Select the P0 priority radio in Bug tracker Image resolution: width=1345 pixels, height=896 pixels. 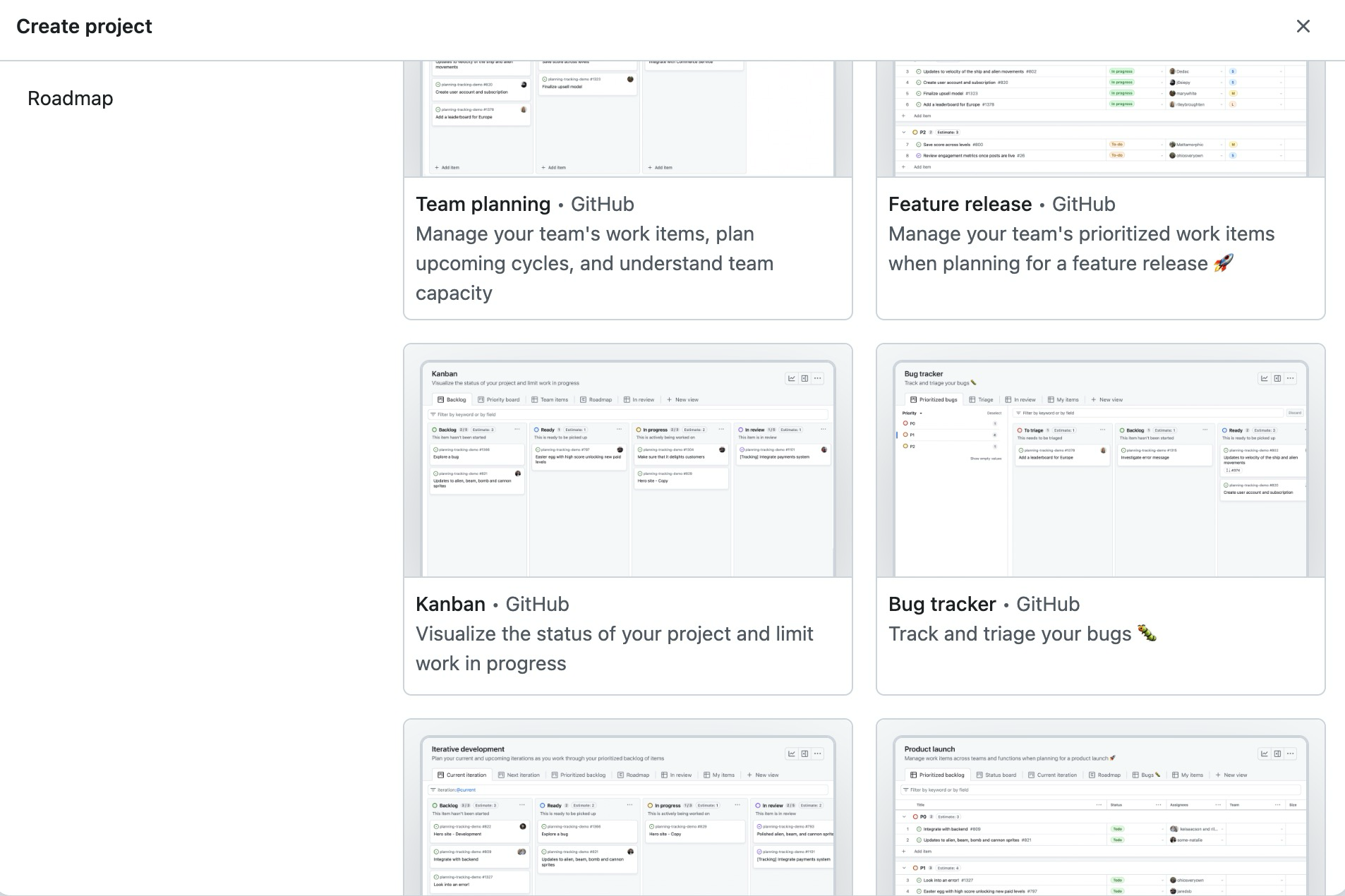tap(905, 423)
